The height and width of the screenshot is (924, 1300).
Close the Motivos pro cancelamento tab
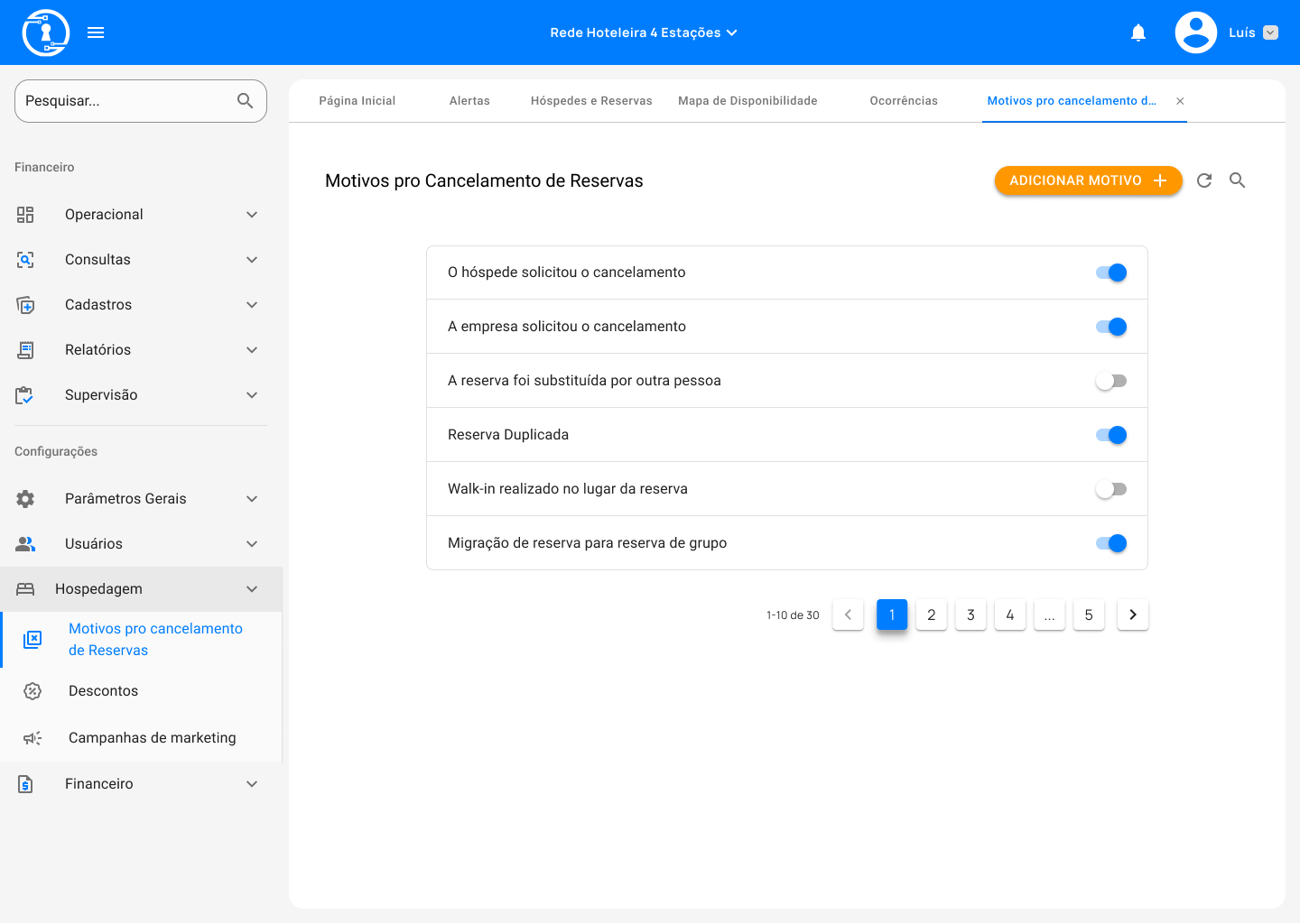1180,101
